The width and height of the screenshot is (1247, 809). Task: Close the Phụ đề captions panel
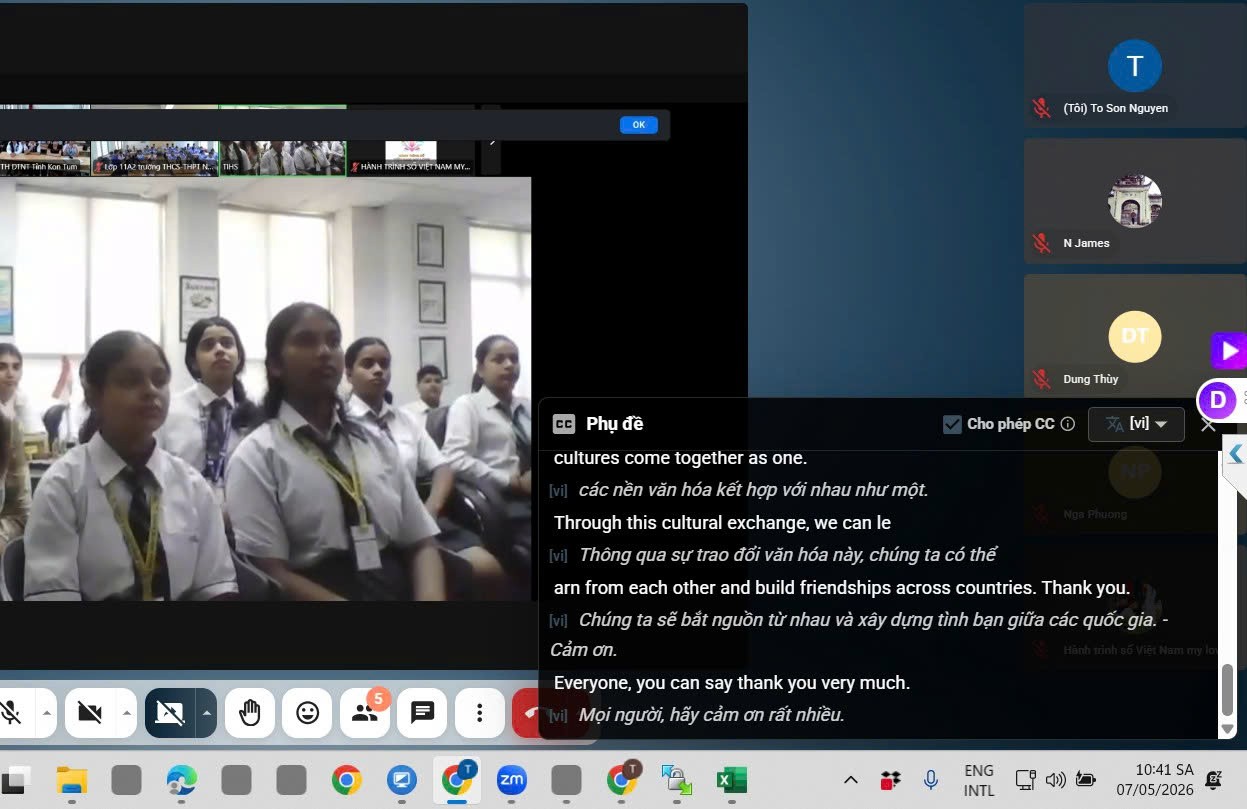[1208, 424]
